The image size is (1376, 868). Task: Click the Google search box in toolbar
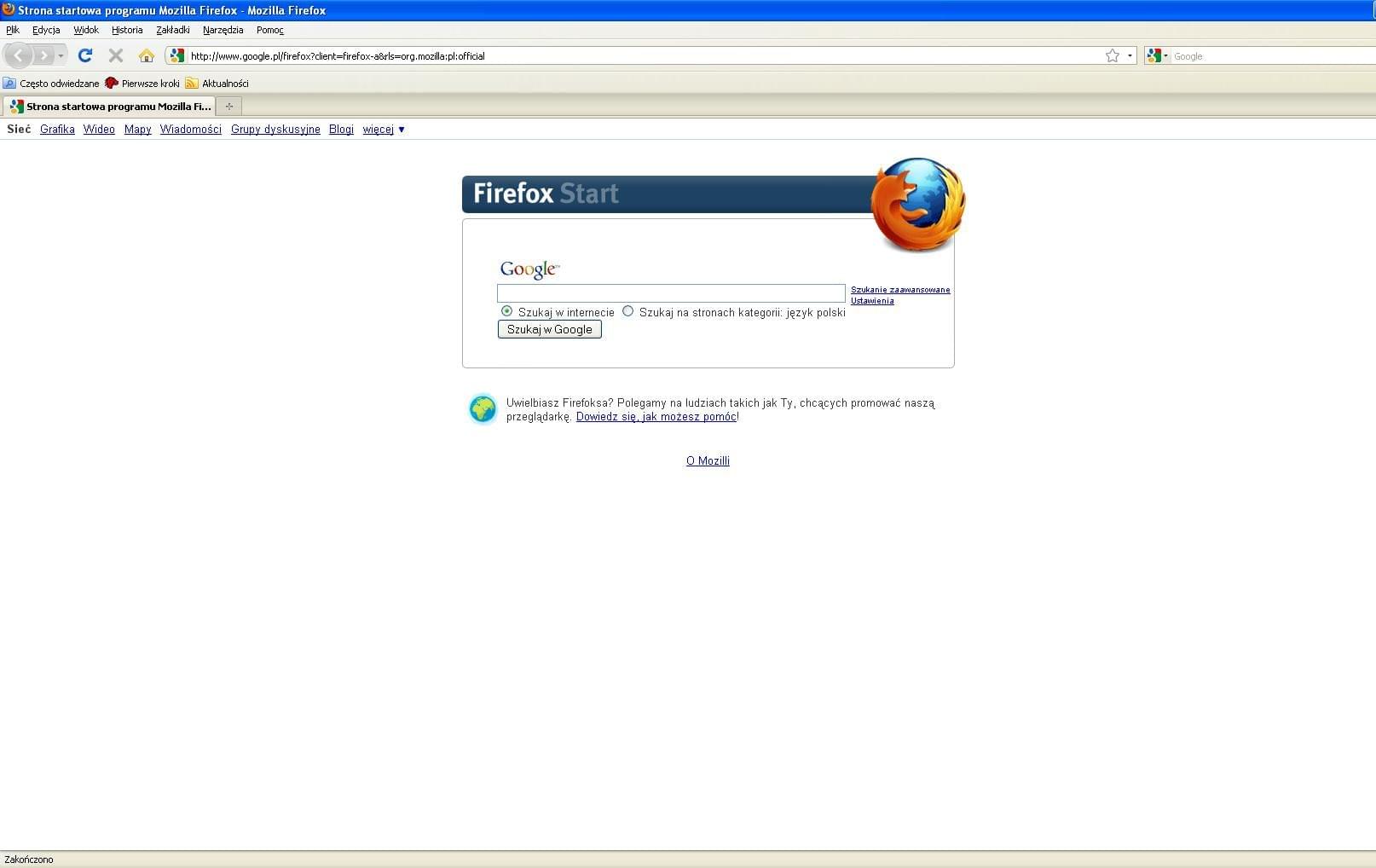[1274, 56]
